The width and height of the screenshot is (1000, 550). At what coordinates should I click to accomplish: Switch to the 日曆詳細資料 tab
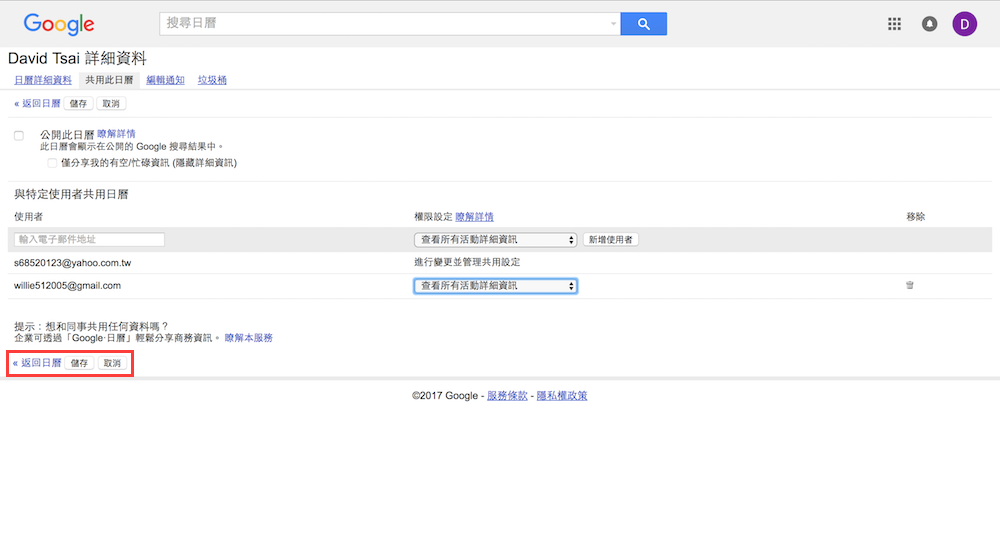43,80
